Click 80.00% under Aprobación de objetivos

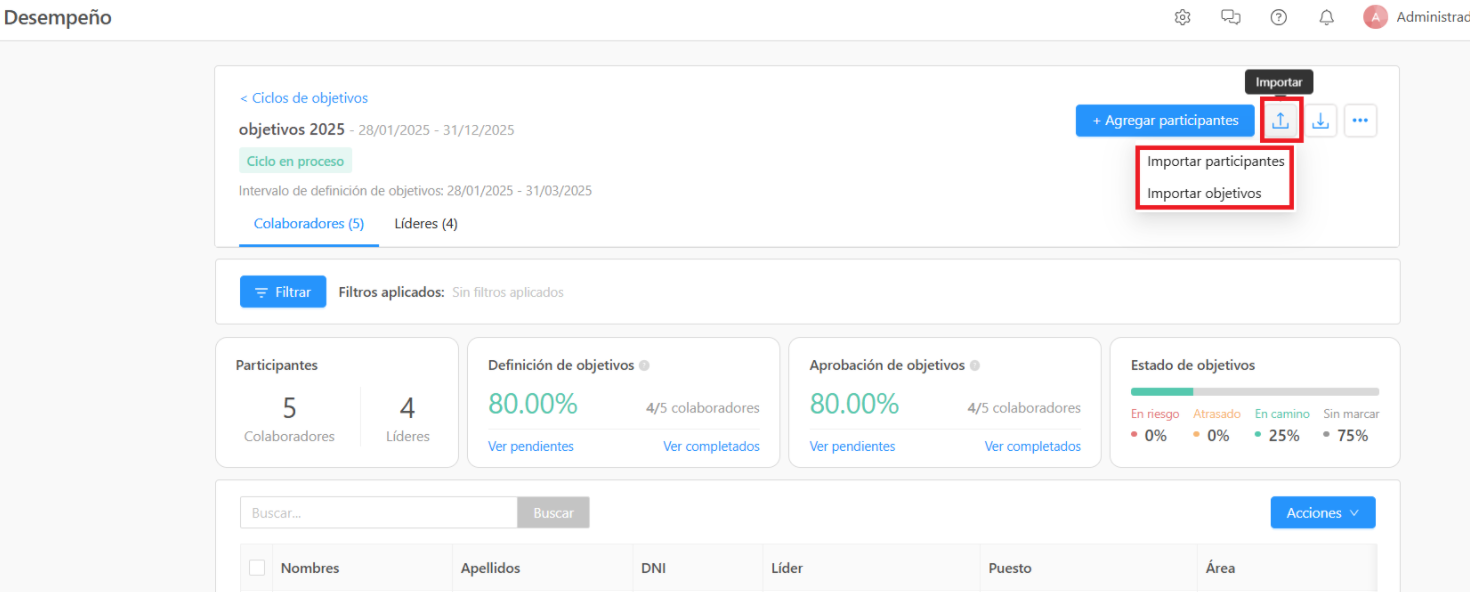coord(854,404)
